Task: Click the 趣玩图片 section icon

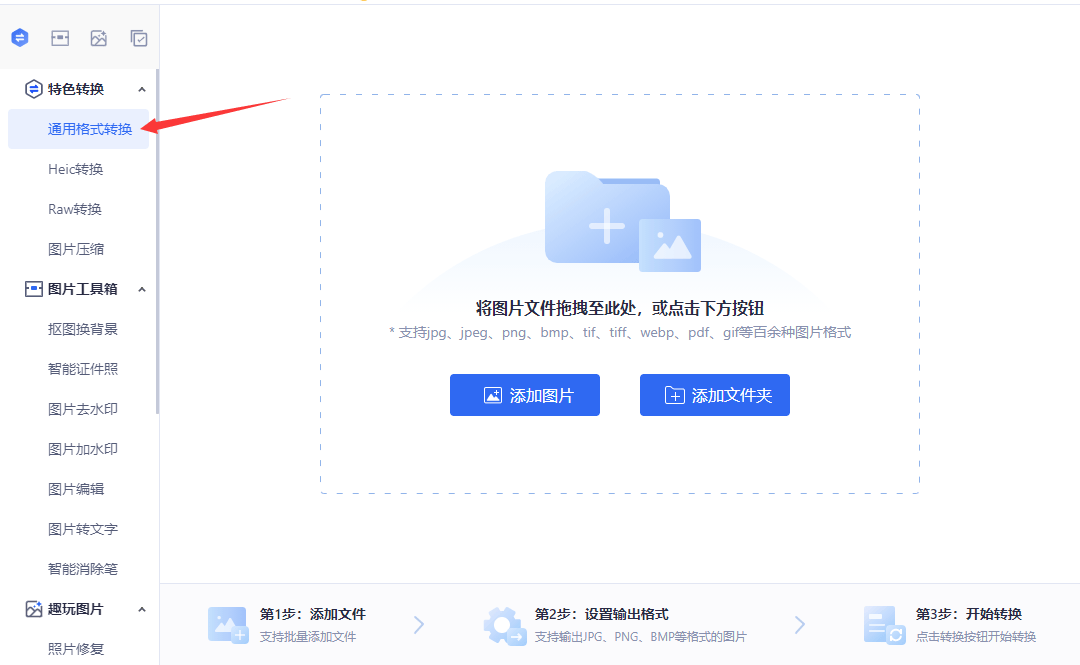Action: (33, 608)
